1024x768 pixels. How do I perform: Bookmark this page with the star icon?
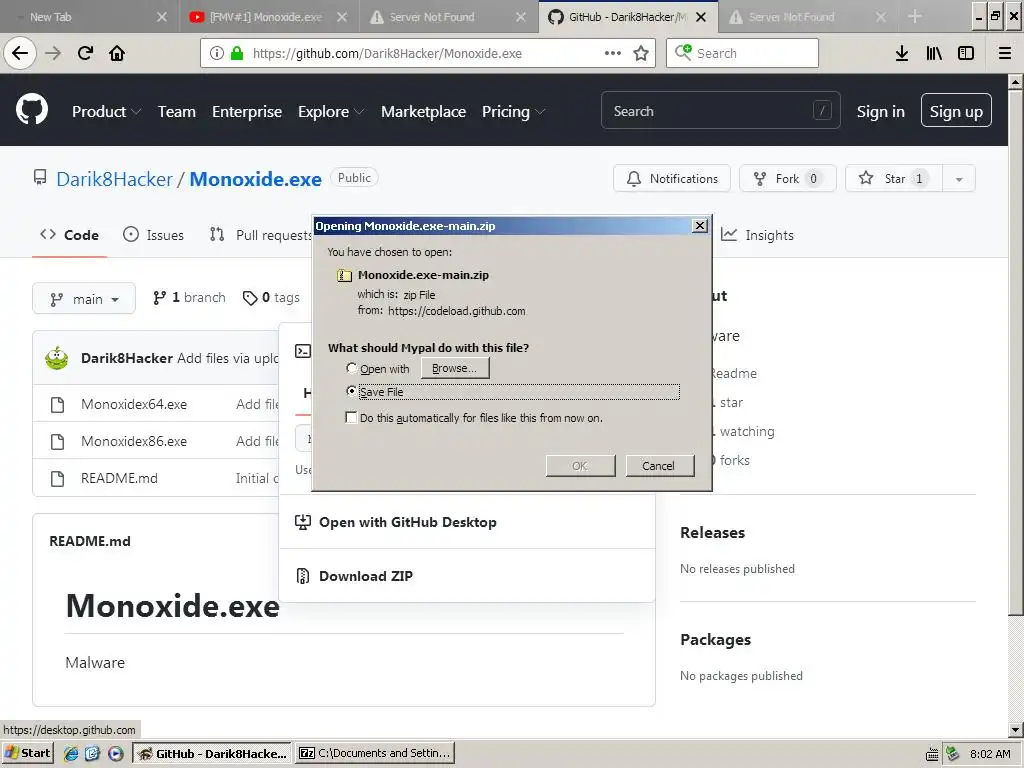pos(641,54)
